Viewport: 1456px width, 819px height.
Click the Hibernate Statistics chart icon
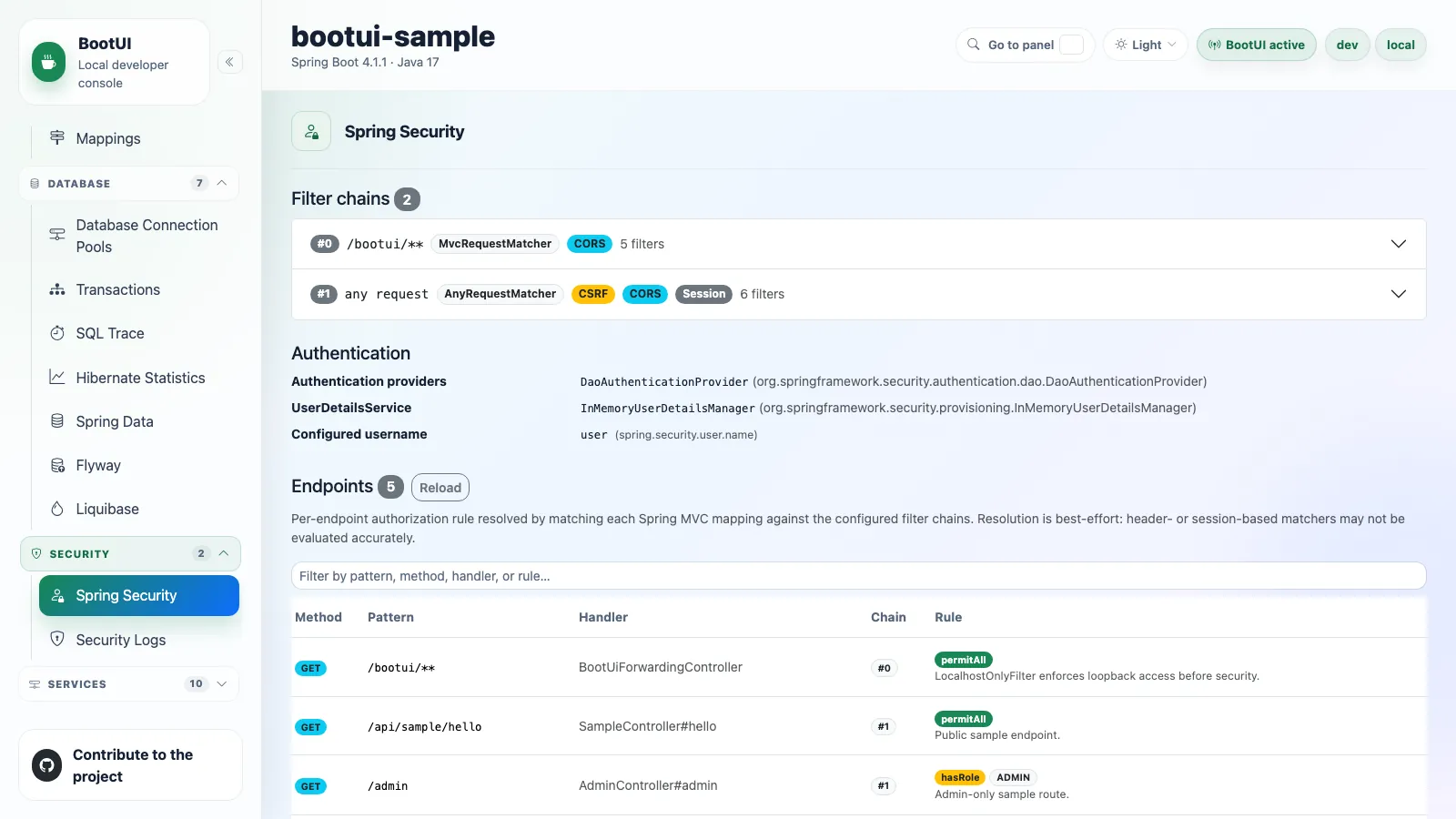(57, 377)
